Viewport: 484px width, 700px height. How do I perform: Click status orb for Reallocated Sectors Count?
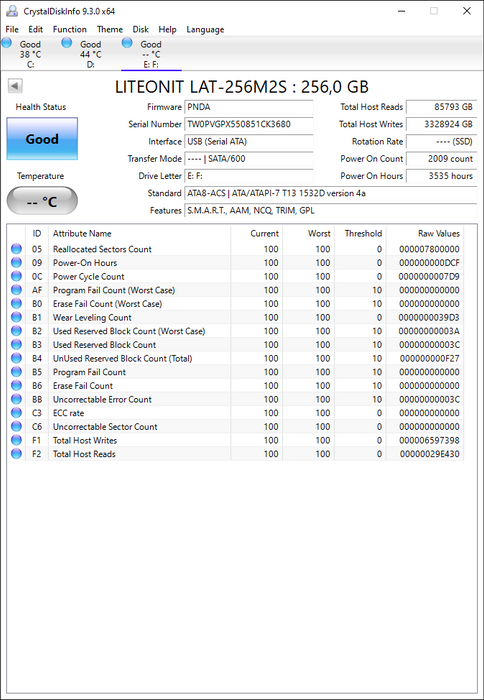coord(17,249)
